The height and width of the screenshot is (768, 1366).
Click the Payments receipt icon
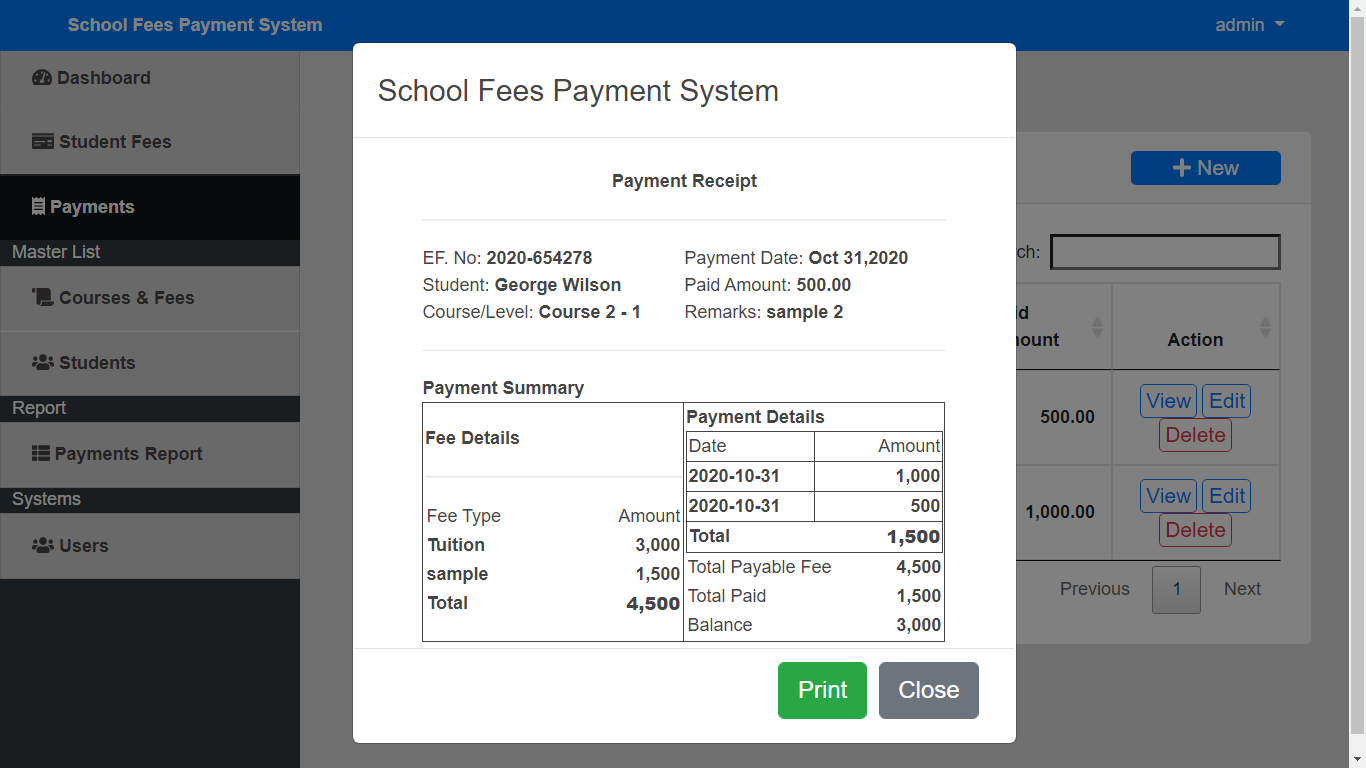38,207
